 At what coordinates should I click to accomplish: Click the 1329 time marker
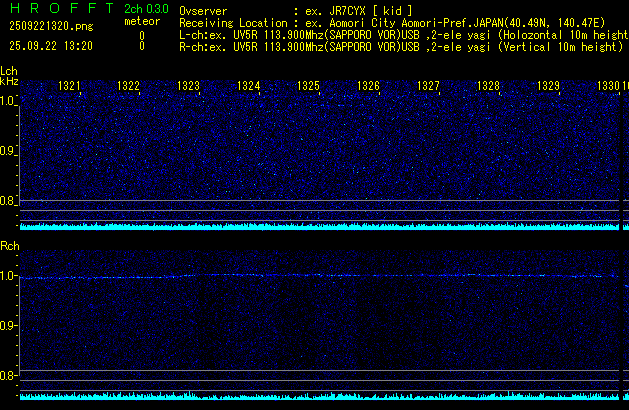pyautogui.click(x=548, y=87)
